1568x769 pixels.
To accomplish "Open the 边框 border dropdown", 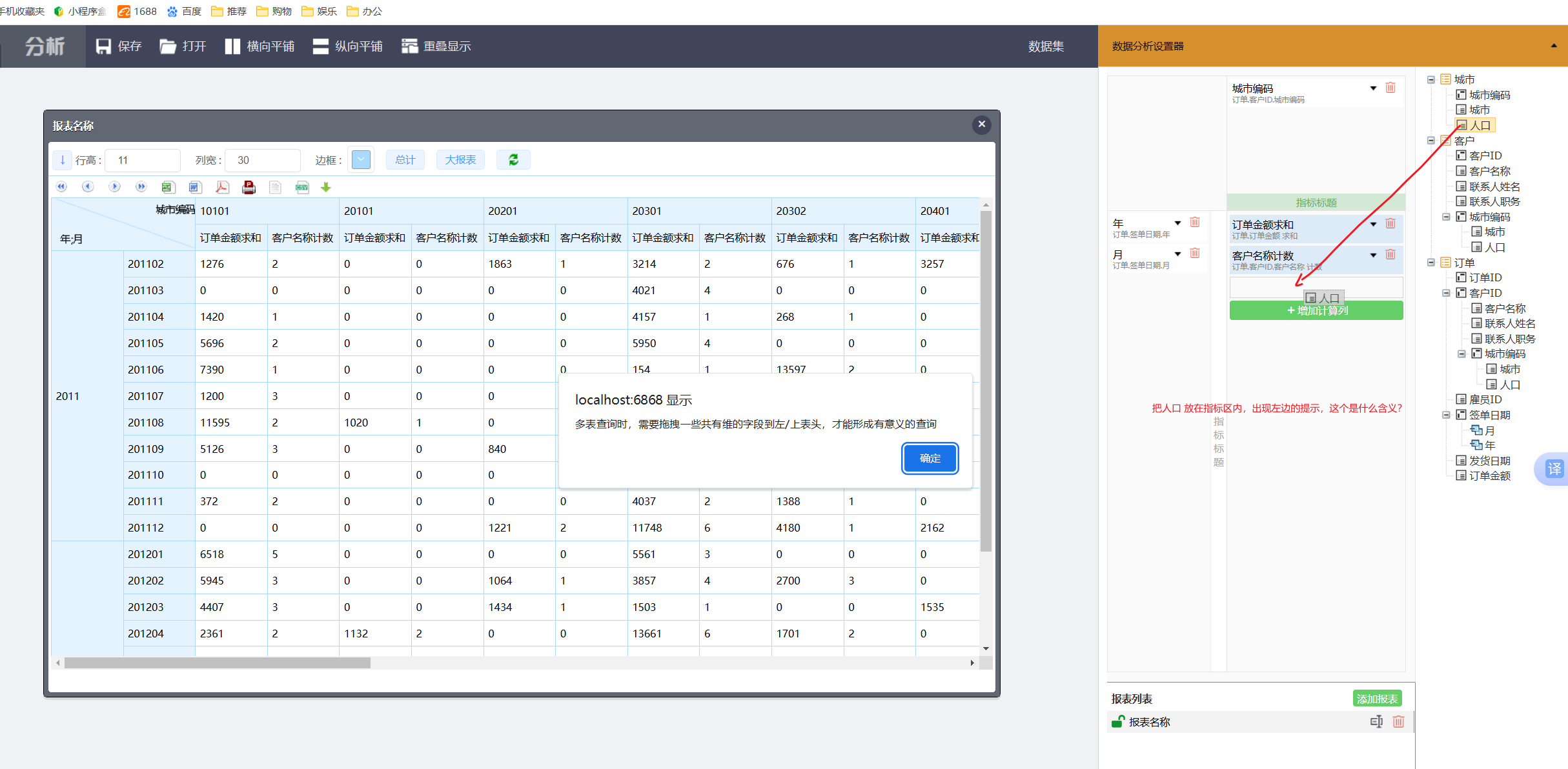I will [361, 160].
